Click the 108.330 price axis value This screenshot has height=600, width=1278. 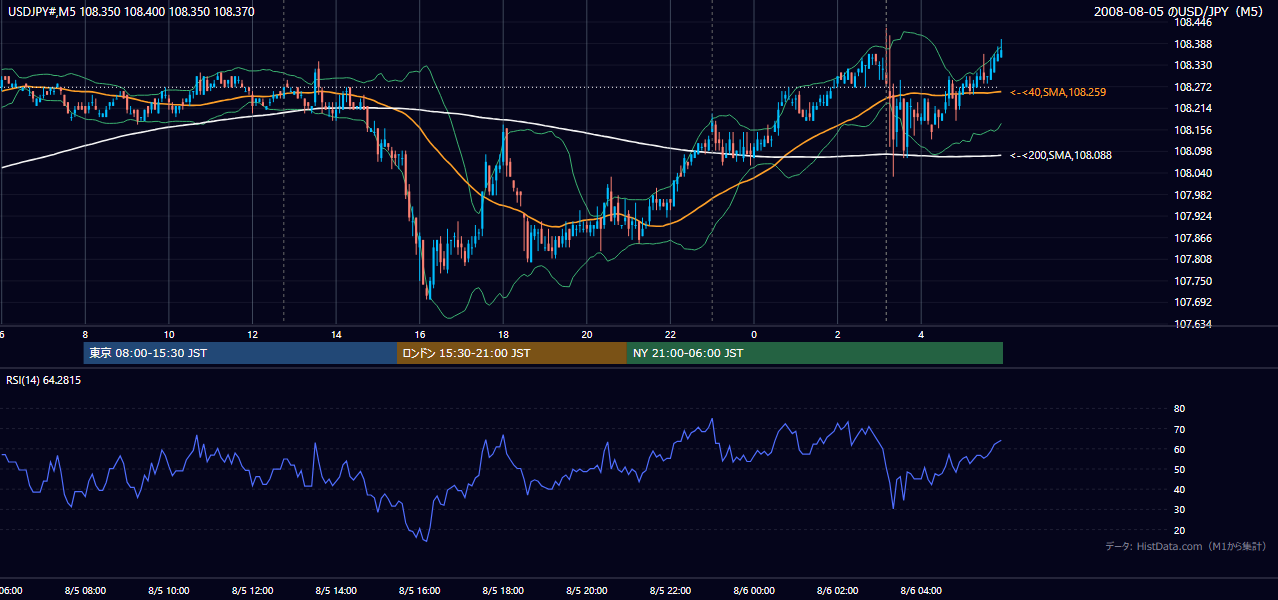click(1191, 65)
